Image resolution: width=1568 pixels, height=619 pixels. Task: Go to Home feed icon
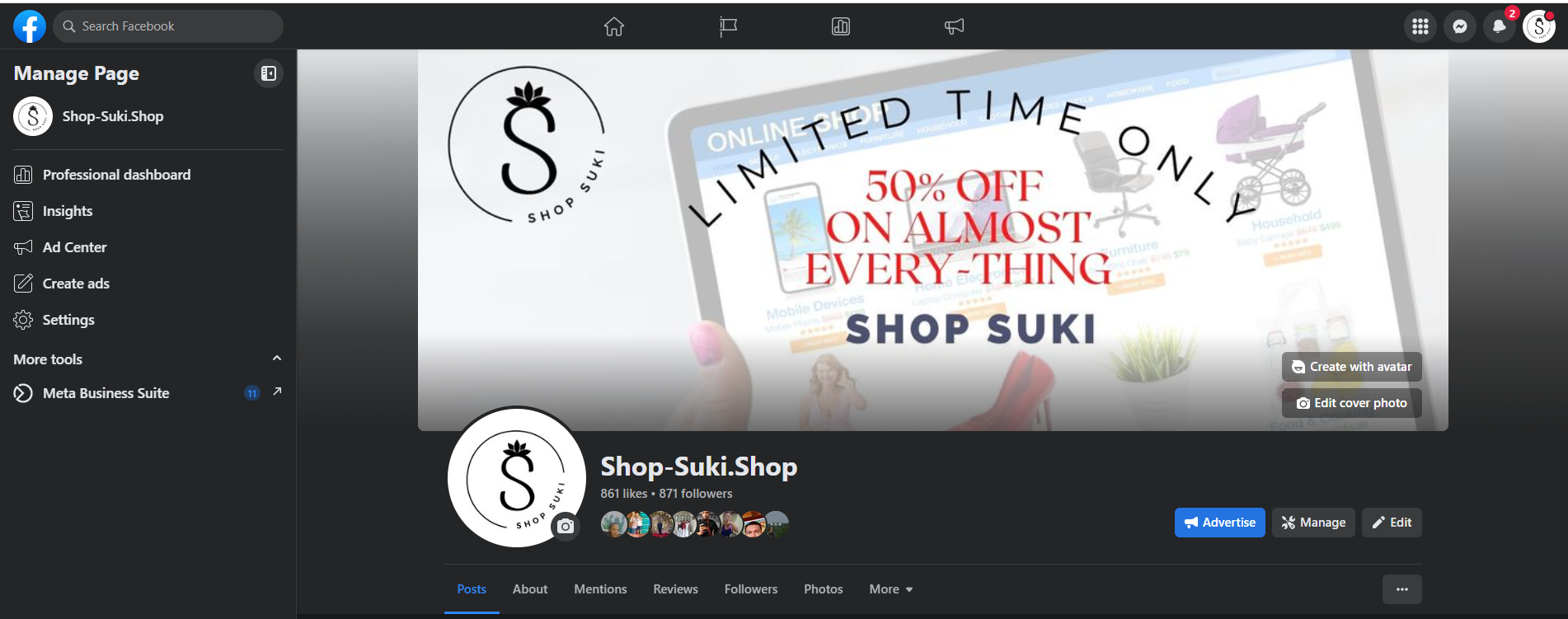click(614, 26)
